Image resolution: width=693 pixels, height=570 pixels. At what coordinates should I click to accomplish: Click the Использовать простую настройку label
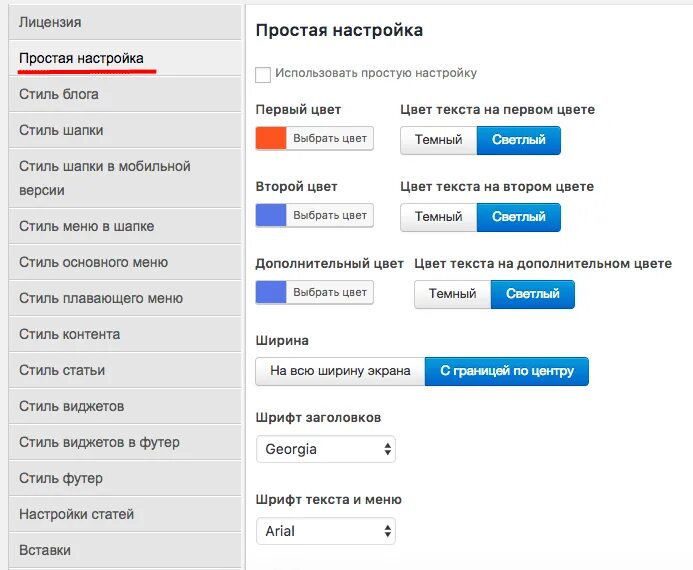(x=376, y=73)
